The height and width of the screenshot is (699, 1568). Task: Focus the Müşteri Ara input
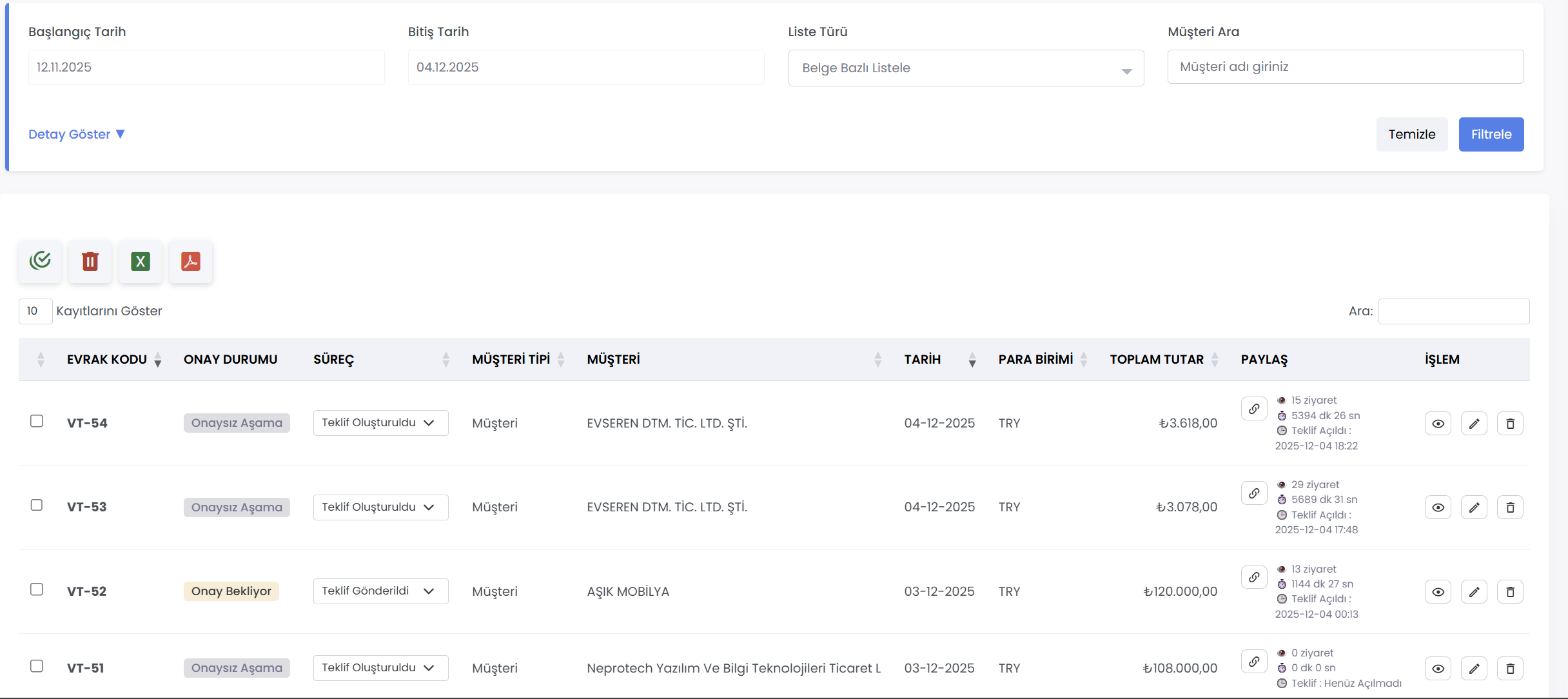click(1346, 67)
